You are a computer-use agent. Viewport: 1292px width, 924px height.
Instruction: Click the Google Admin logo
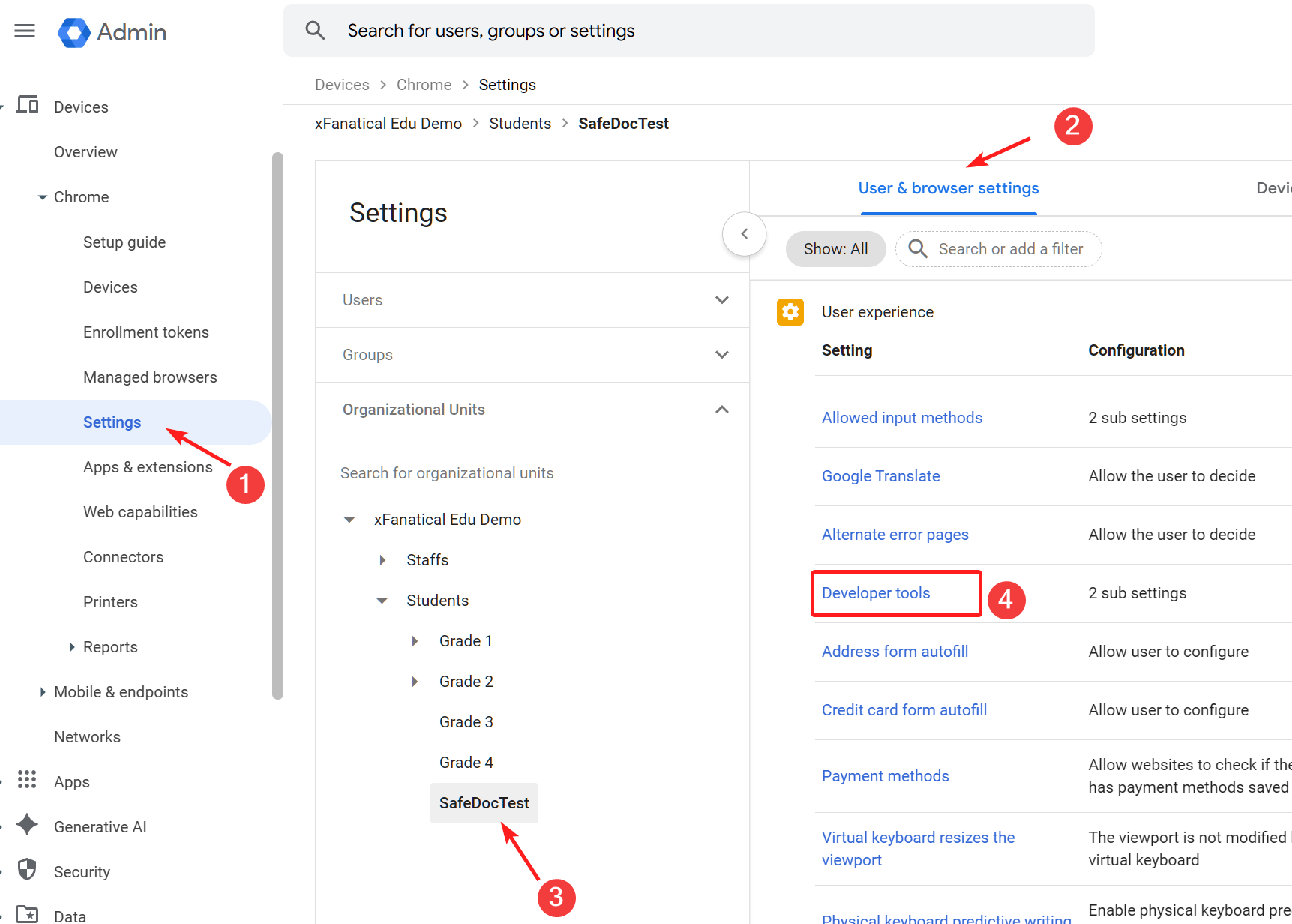74,32
